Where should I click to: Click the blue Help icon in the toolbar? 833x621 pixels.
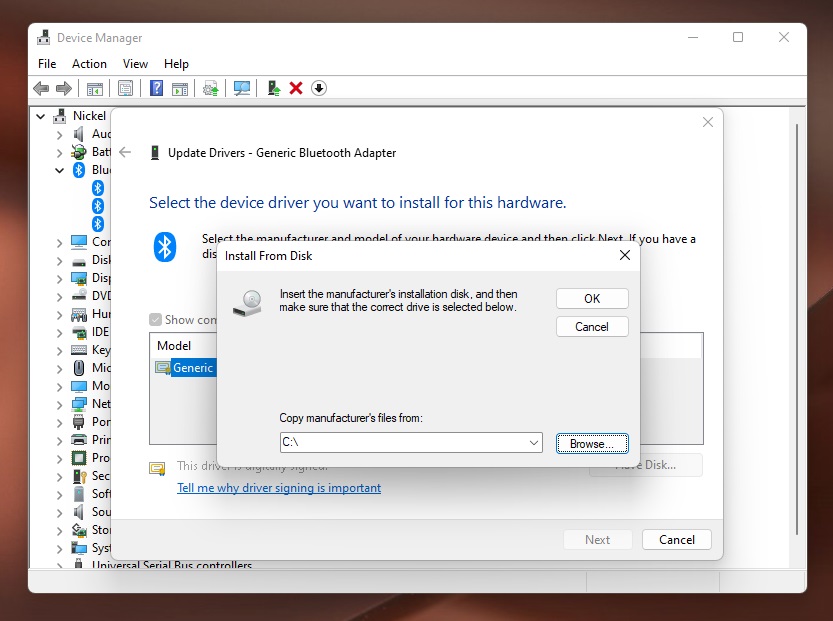click(x=156, y=88)
